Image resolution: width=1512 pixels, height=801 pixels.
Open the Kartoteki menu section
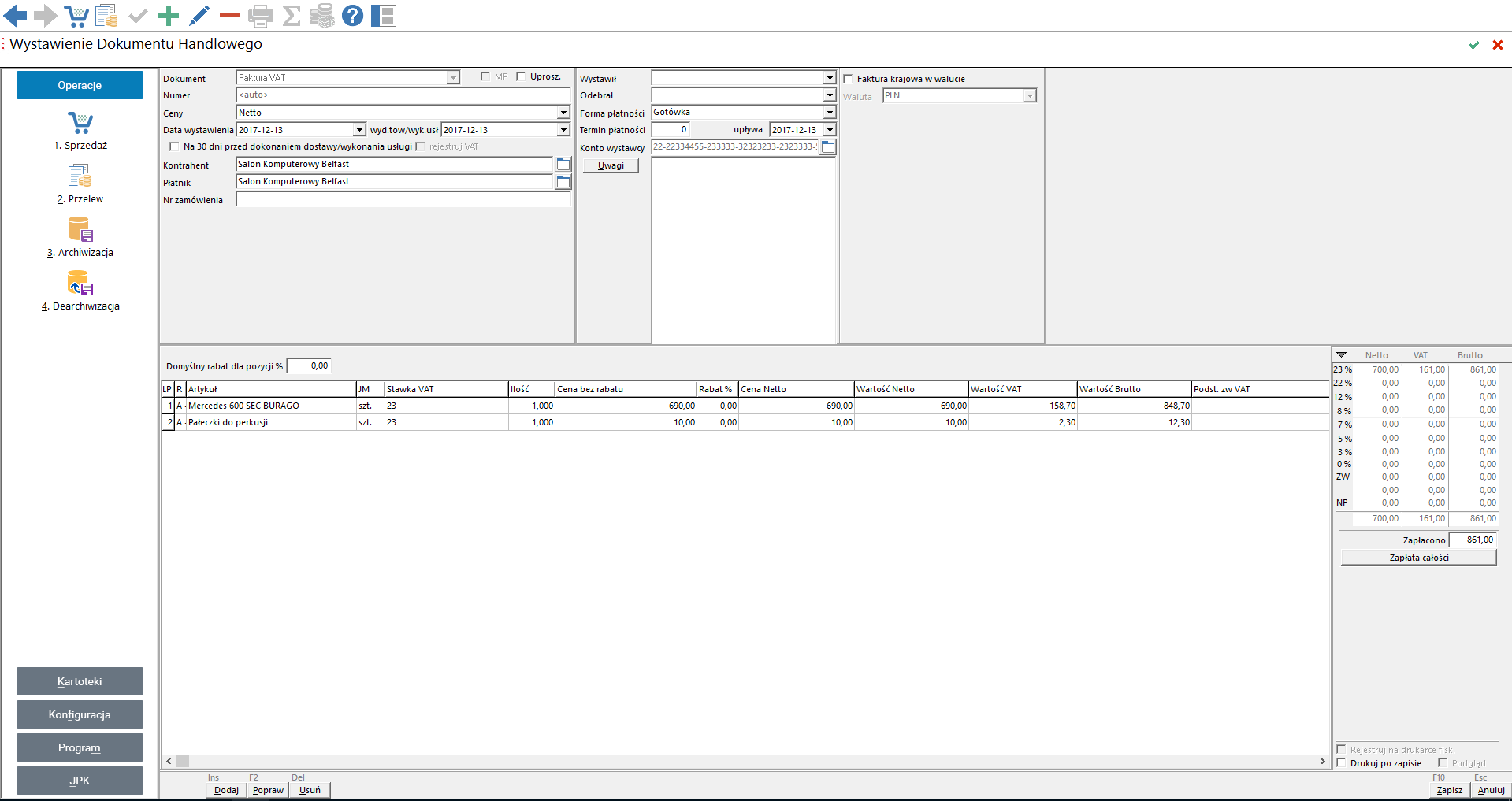click(x=80, y=681)
